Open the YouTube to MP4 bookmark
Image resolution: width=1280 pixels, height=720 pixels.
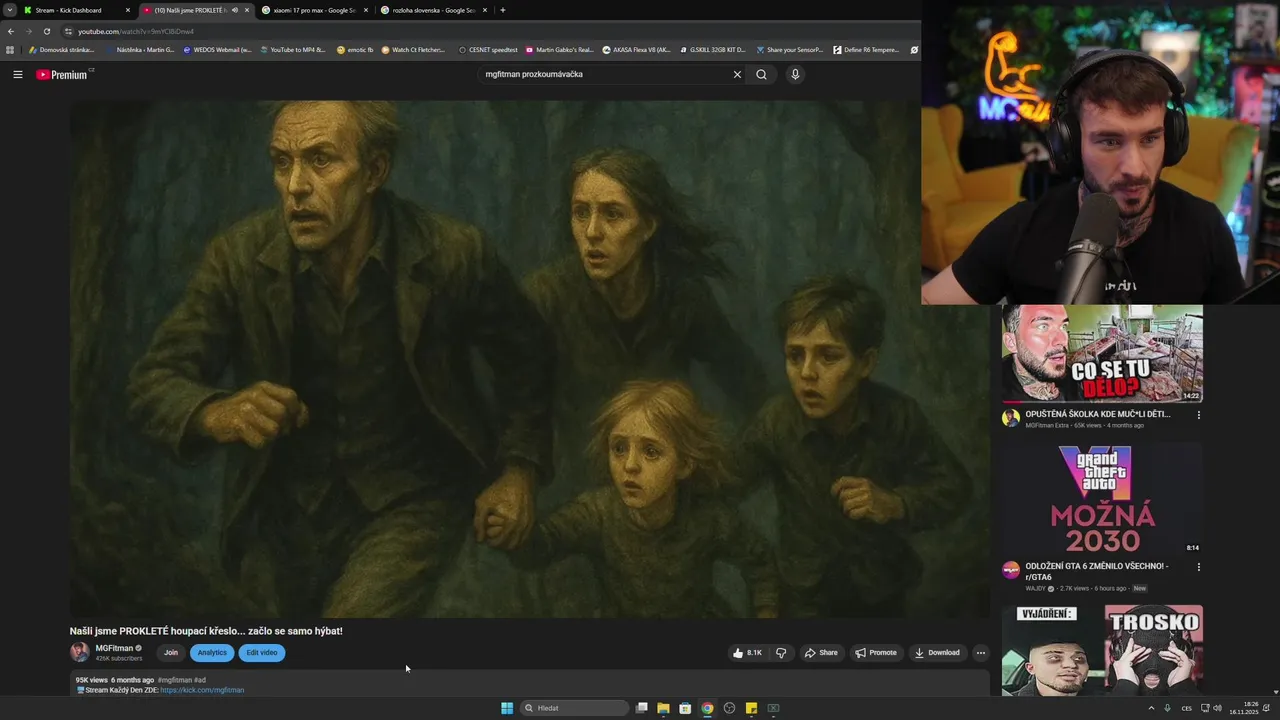tap(292, 49)
